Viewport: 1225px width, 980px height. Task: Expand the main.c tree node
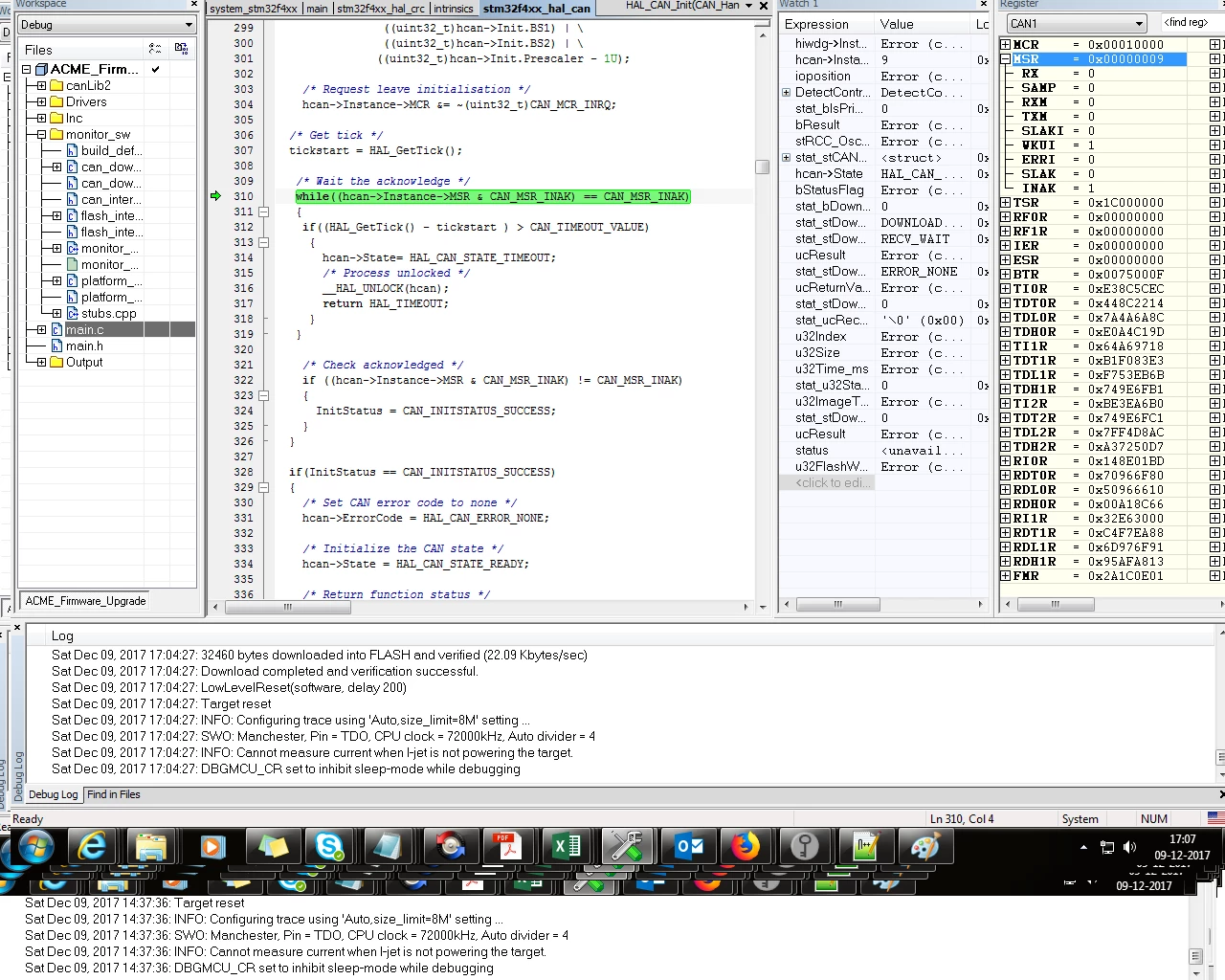pos(41,329)
